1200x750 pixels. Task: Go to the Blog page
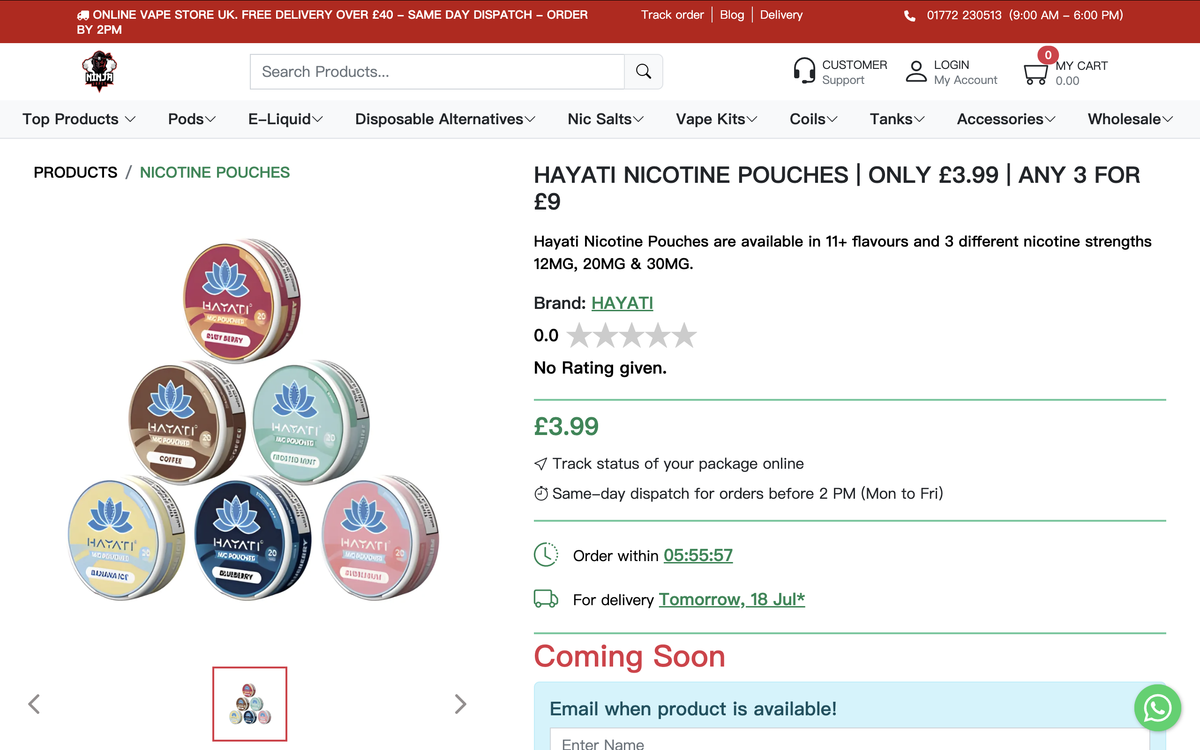(732, 15)
